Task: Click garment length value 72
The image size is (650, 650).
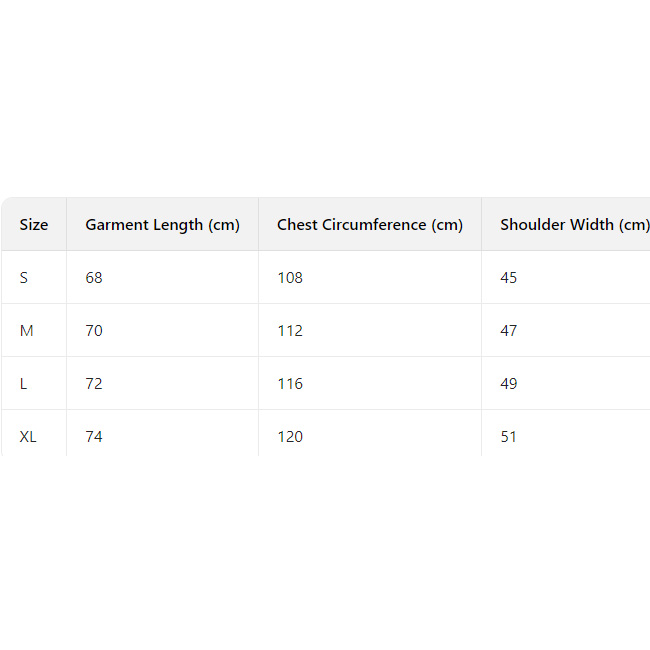Action: [94, 384]
